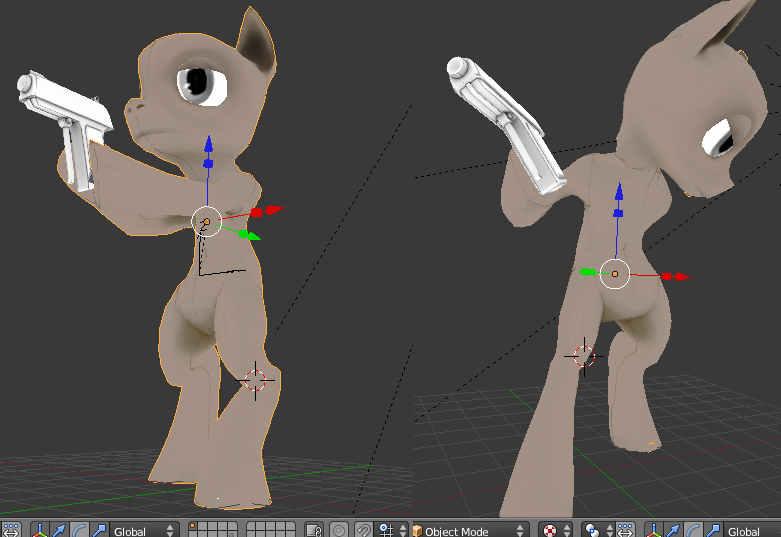Click the pony's eye in the left viewport
Viewport: 781px width, 537px height.
(x=202, y=85)
